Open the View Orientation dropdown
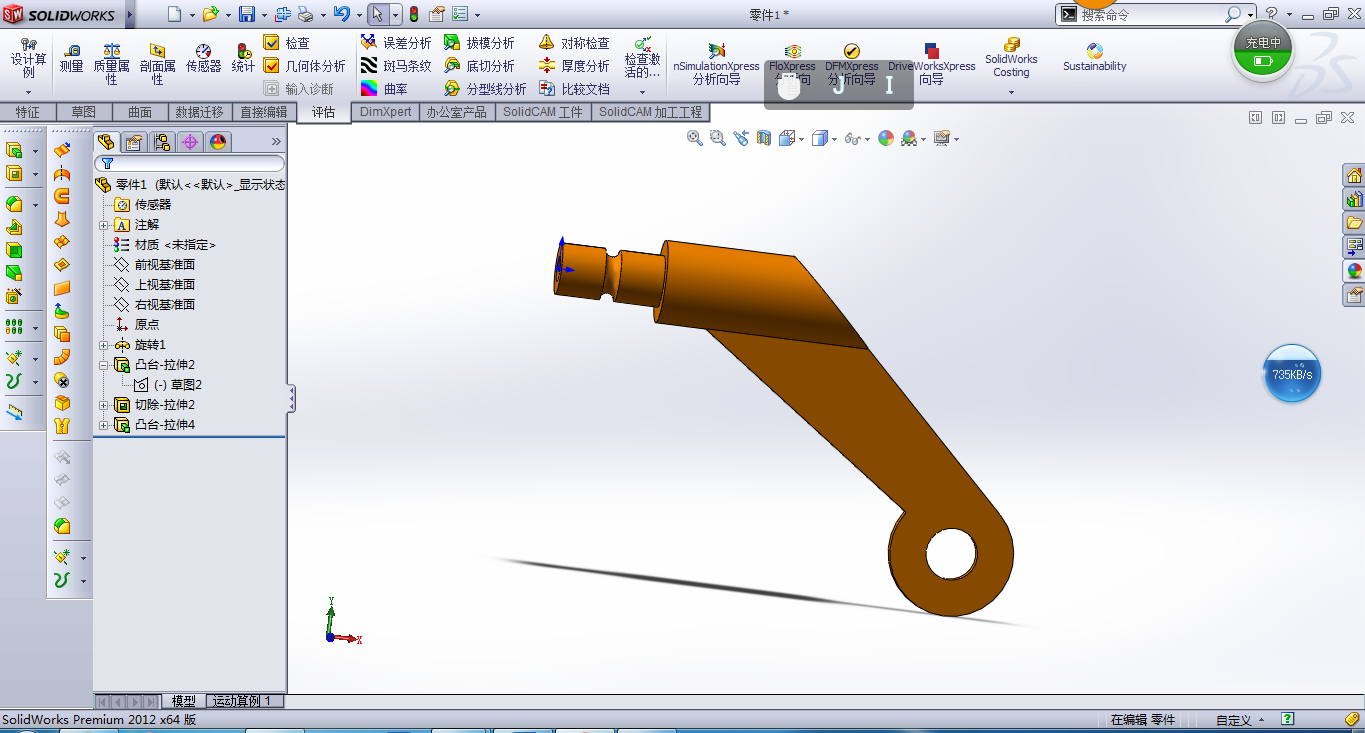Viewport: 1365px width, 733px height. pyautogui.click(x=801, y=139)
